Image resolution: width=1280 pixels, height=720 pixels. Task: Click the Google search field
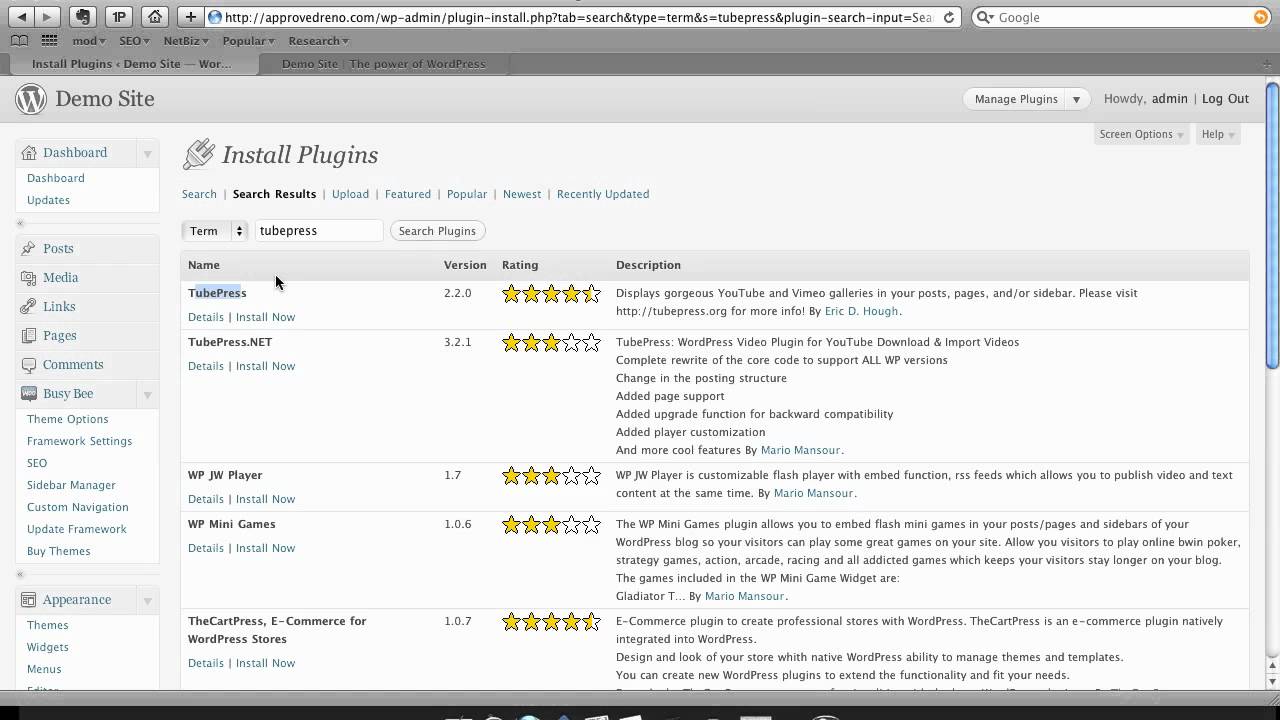tap(1120, 17)
